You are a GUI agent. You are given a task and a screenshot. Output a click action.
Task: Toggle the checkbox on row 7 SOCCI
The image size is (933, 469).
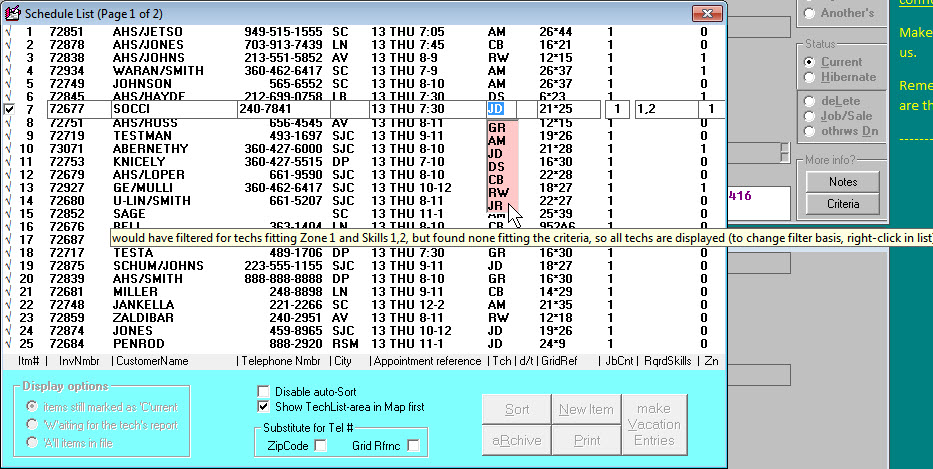point(9,109)
